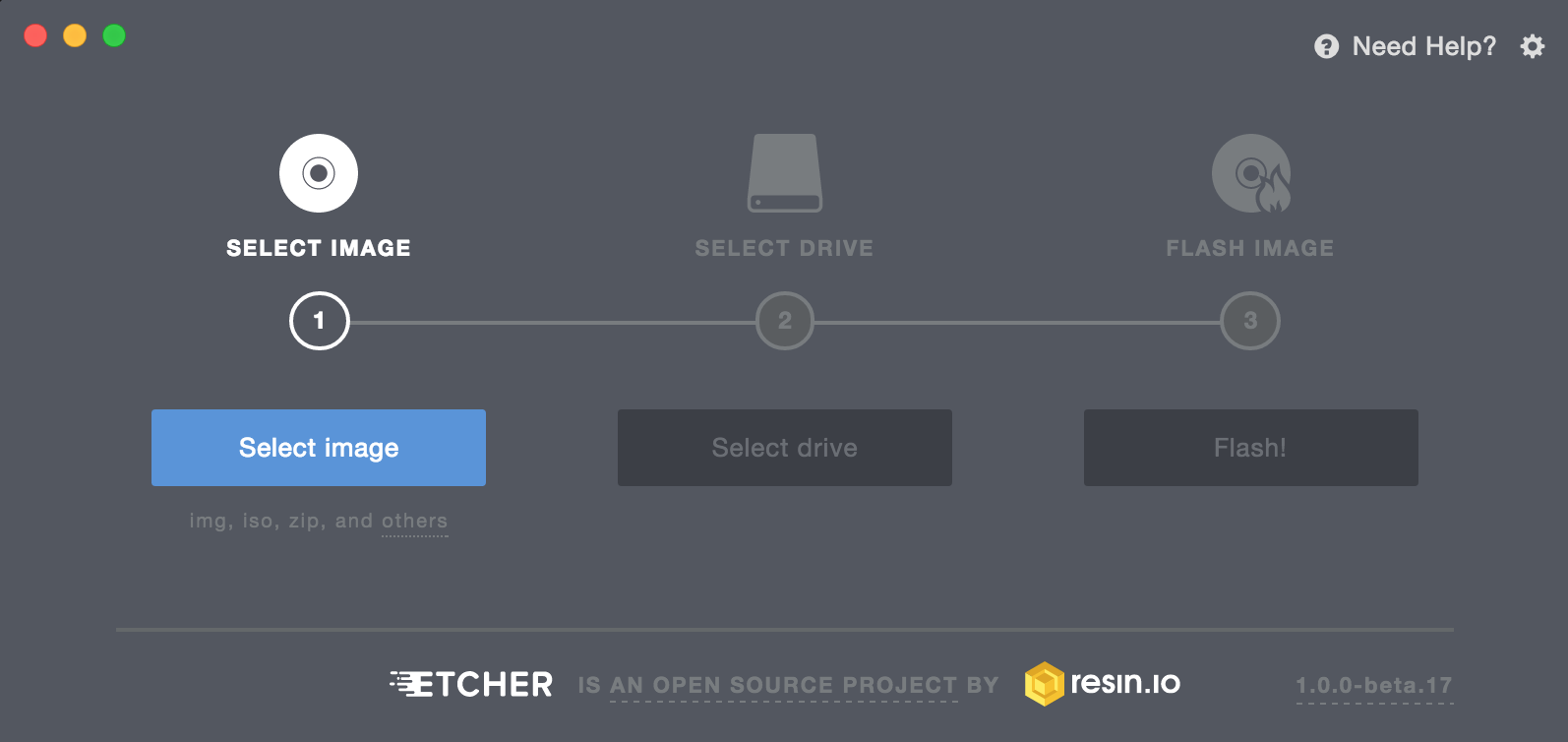
Task: Click the flash image flame icon
Action: [x=1250, y=173]
